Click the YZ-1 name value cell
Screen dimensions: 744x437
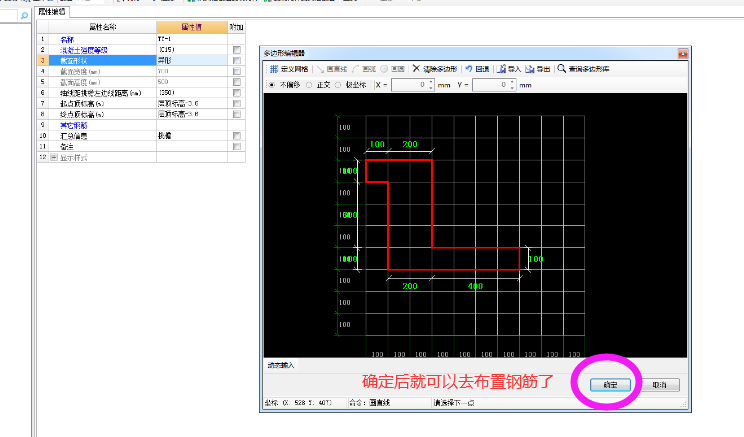coord(192,39)
